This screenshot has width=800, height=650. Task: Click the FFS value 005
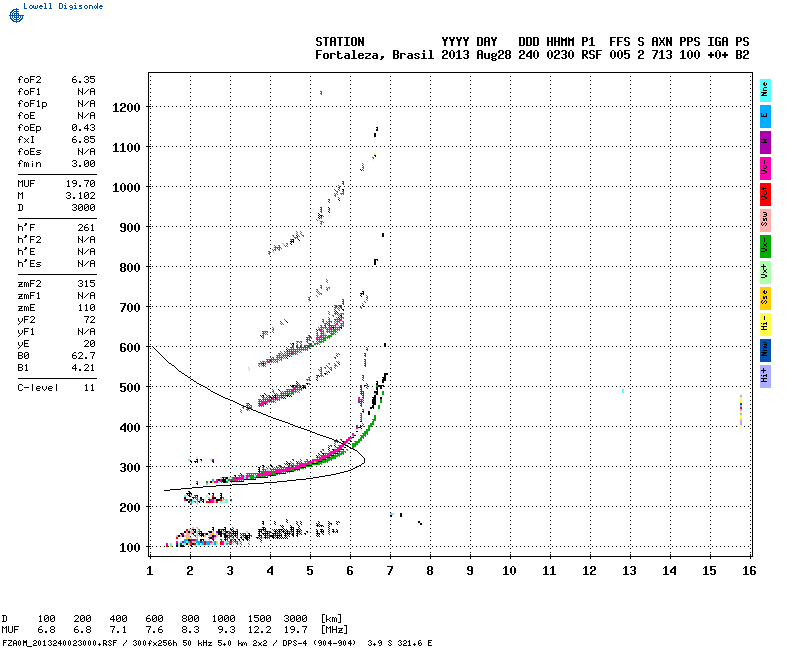(619, 55)
